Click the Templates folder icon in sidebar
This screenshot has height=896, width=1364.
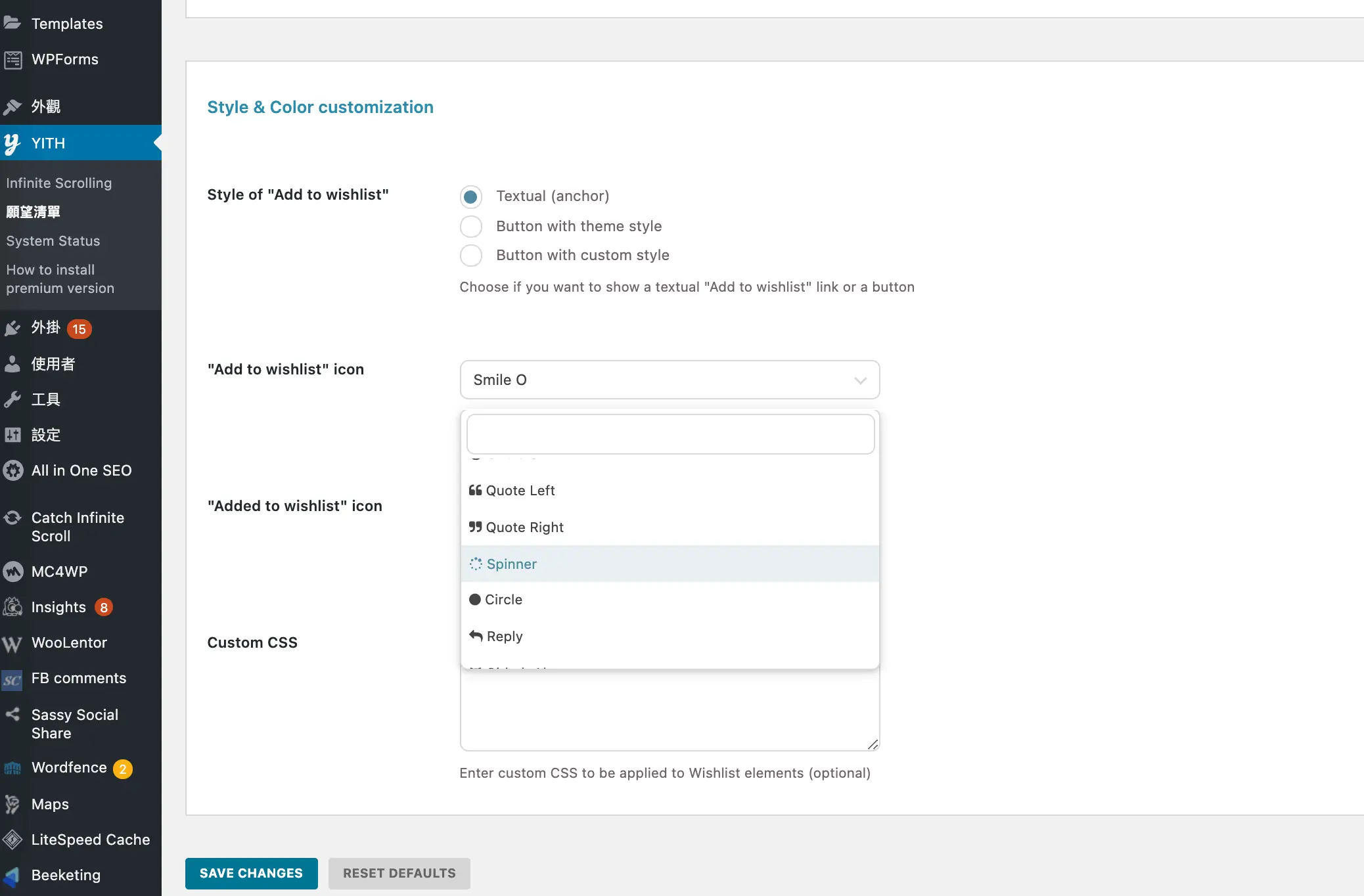point(12,23)
